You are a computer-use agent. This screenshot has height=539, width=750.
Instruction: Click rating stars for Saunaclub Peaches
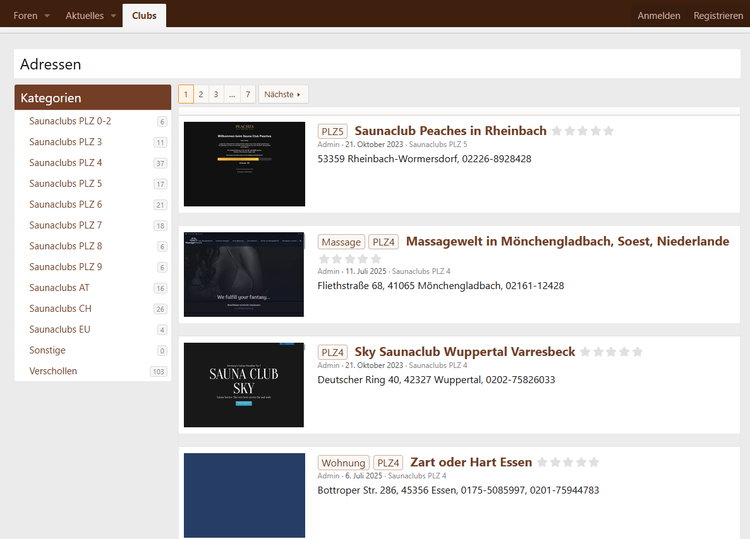tap(583, 131)
